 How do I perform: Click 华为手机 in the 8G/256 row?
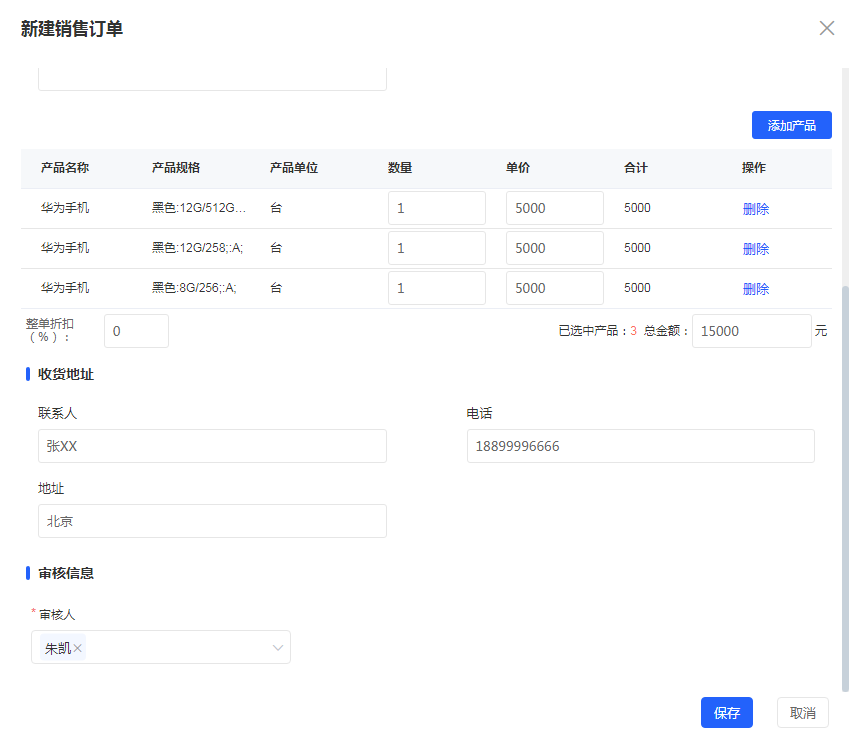click(65, 288)
